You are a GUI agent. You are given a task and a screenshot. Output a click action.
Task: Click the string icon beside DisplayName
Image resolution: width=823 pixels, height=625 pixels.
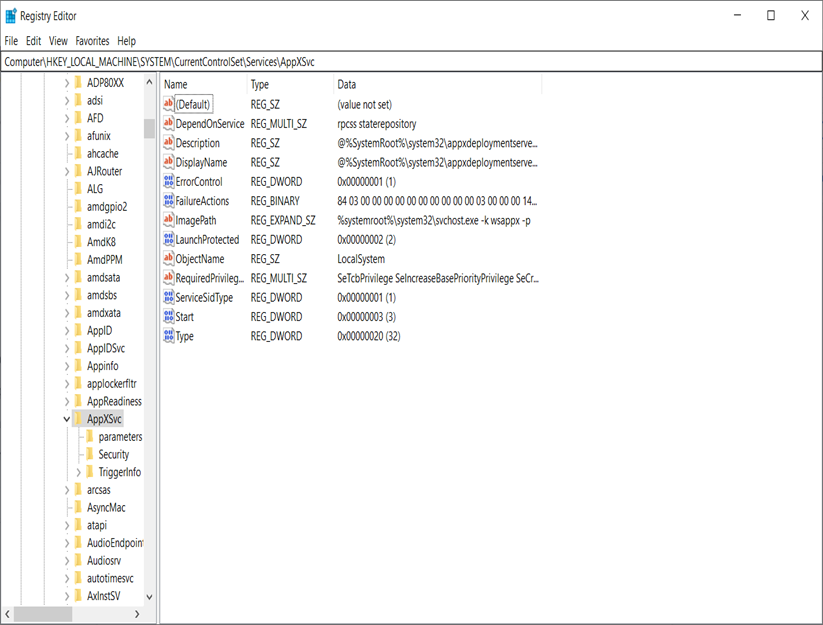click(168, 162)
